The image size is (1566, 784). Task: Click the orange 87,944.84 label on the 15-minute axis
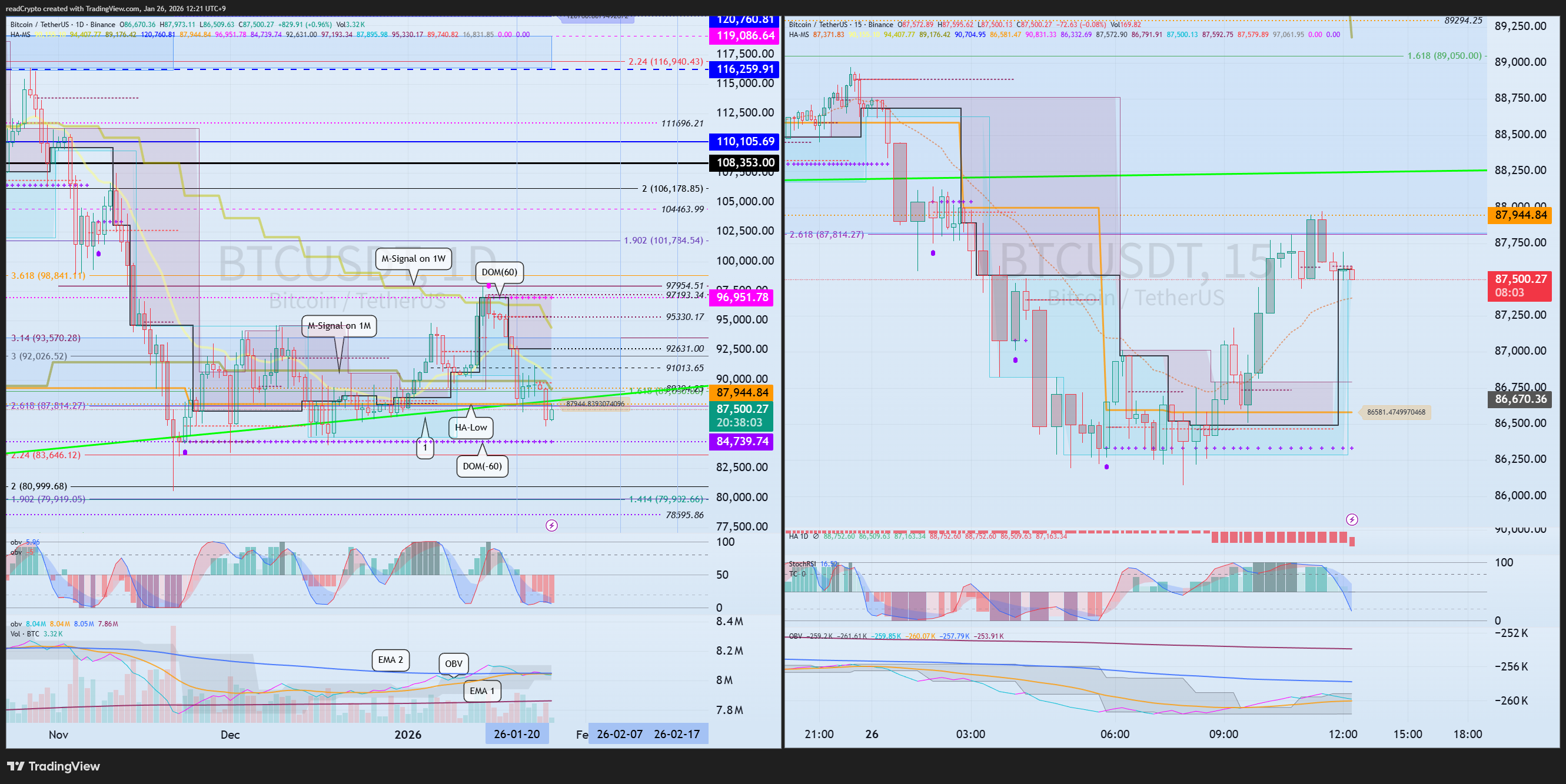pyautogui.click(x=1520, y=215)
